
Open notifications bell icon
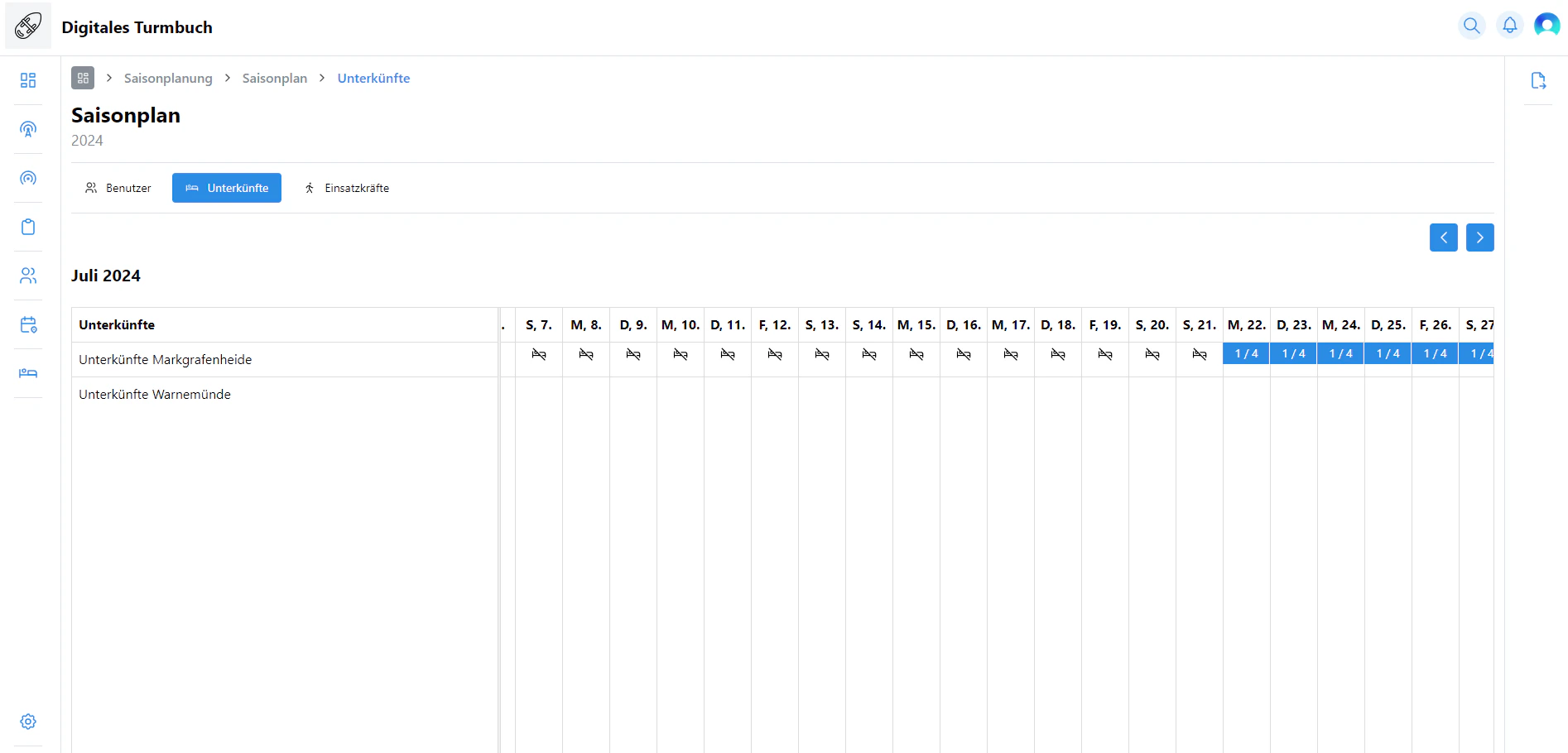1509,26
